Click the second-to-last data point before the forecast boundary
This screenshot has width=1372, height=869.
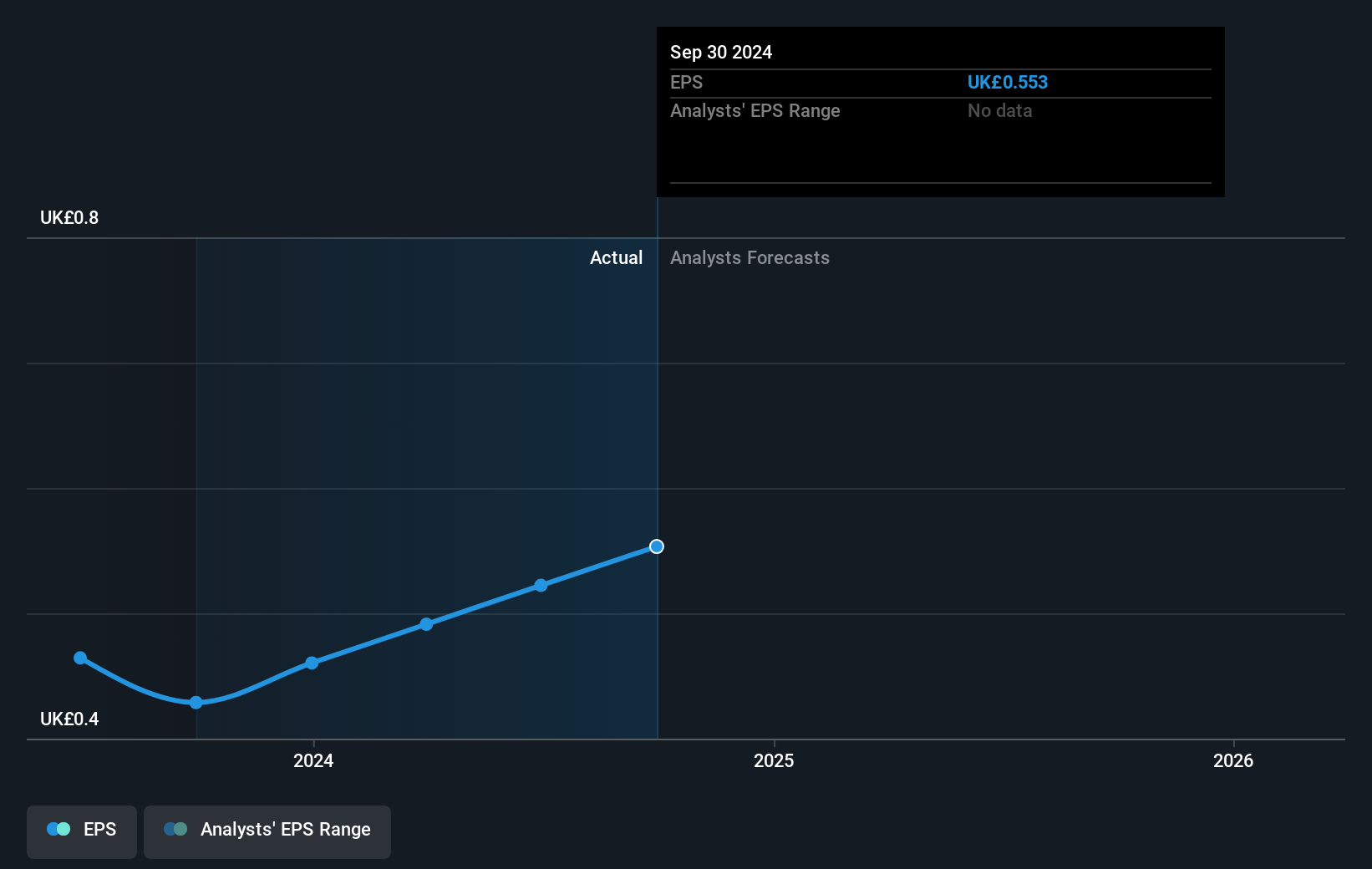pos(541,586)
